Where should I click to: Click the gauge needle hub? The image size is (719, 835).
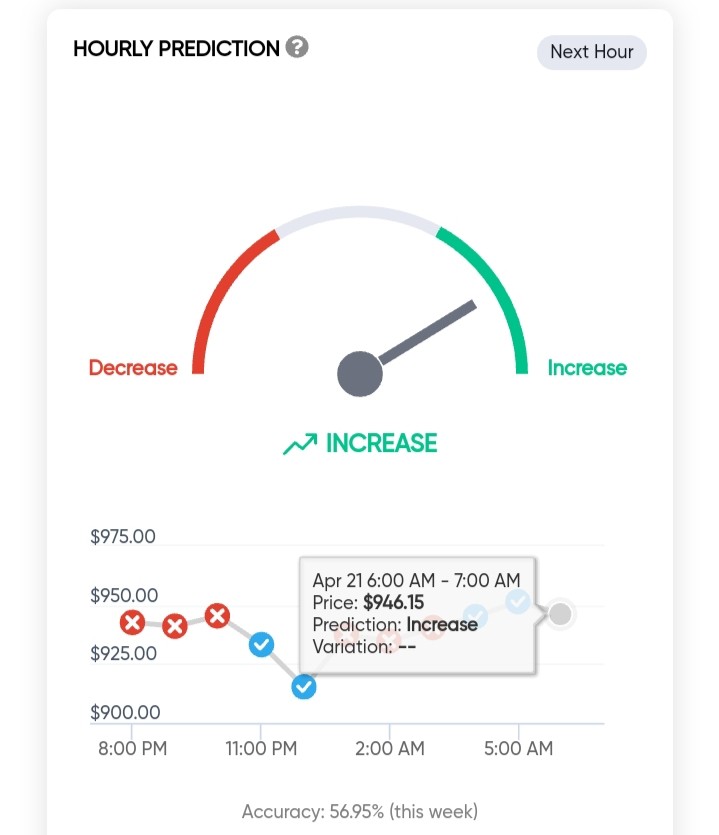(360, 374)
